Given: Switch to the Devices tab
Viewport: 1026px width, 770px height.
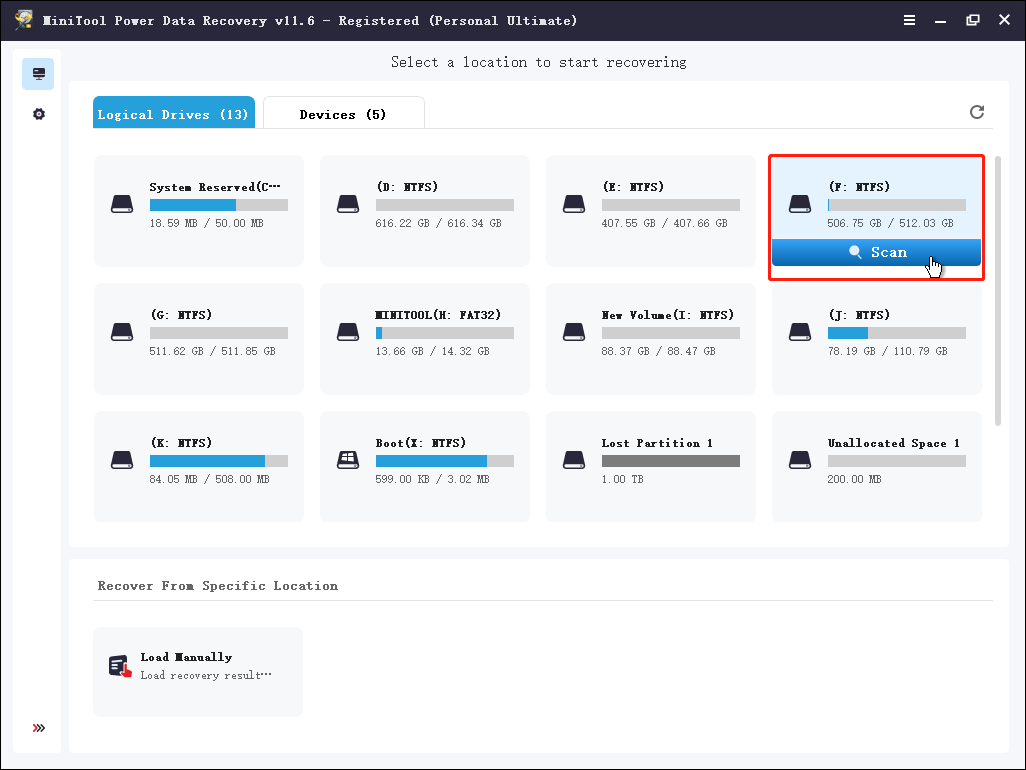Looking at the screenshot, I should (x=342, y=114).
